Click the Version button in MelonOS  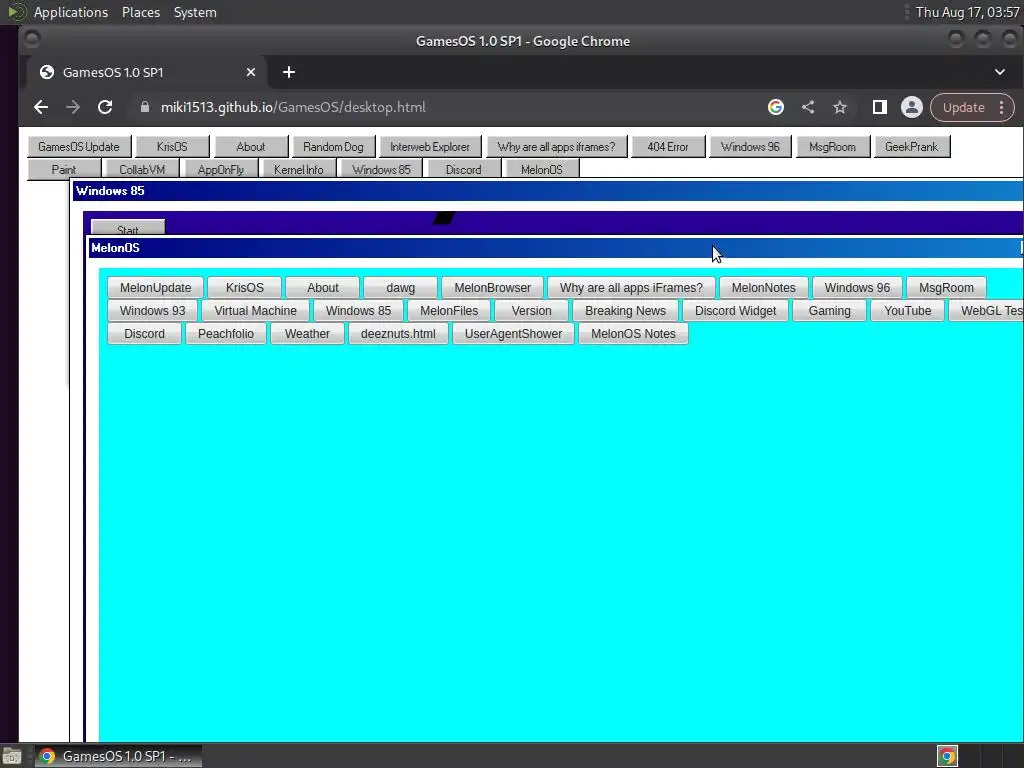532,310
